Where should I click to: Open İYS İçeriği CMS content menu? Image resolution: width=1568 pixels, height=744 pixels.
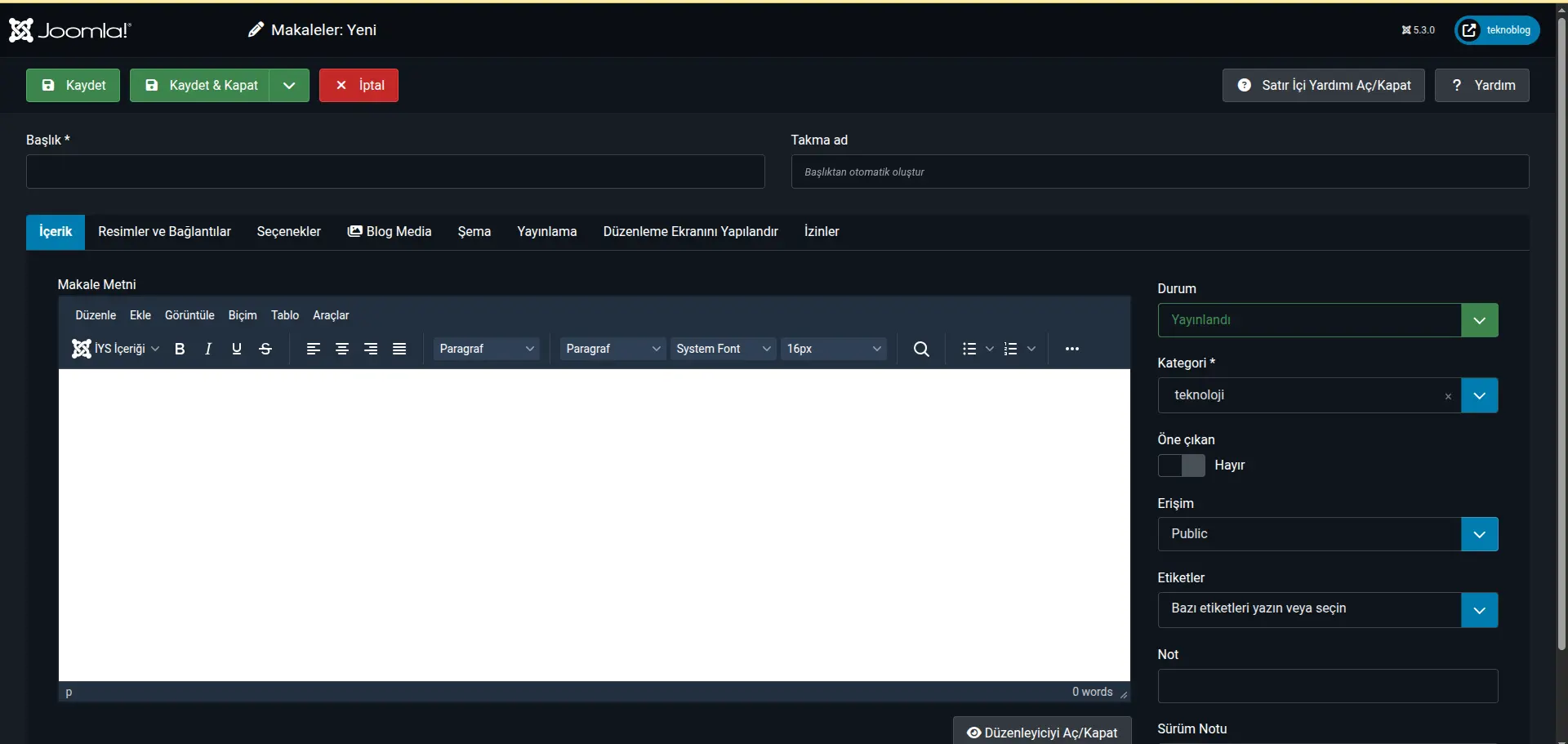115,349
